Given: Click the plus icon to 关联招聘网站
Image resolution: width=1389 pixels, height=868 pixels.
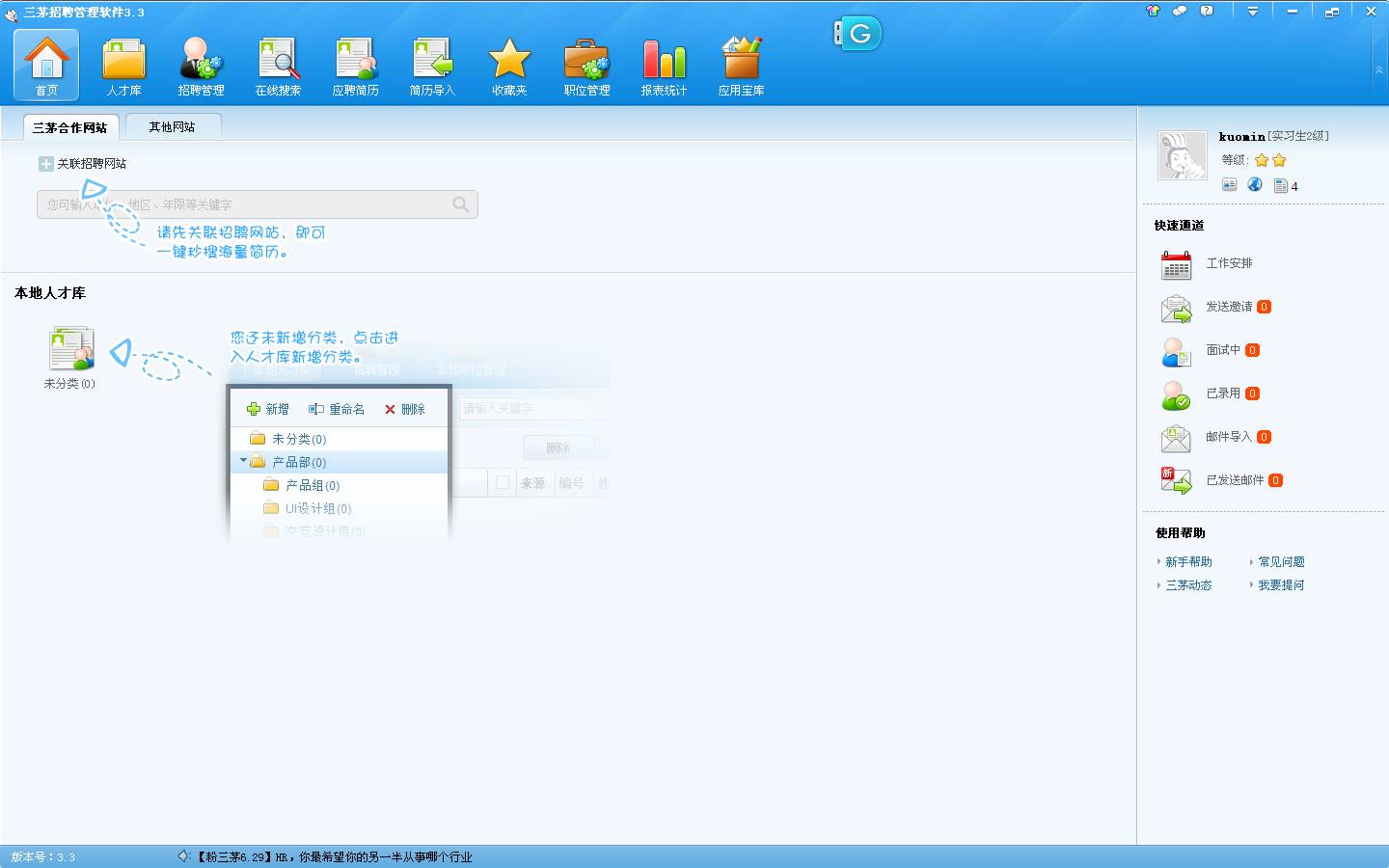Looking at the screenshot, I should point(45,164).
